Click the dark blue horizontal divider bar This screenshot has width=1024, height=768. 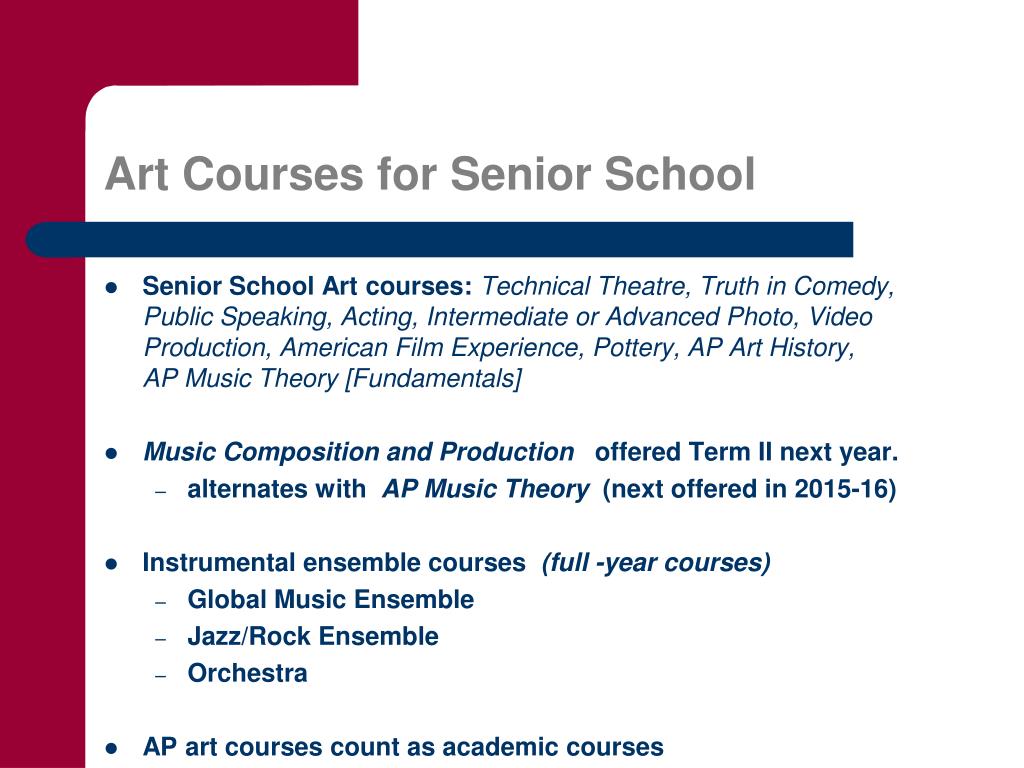point(440,240)
